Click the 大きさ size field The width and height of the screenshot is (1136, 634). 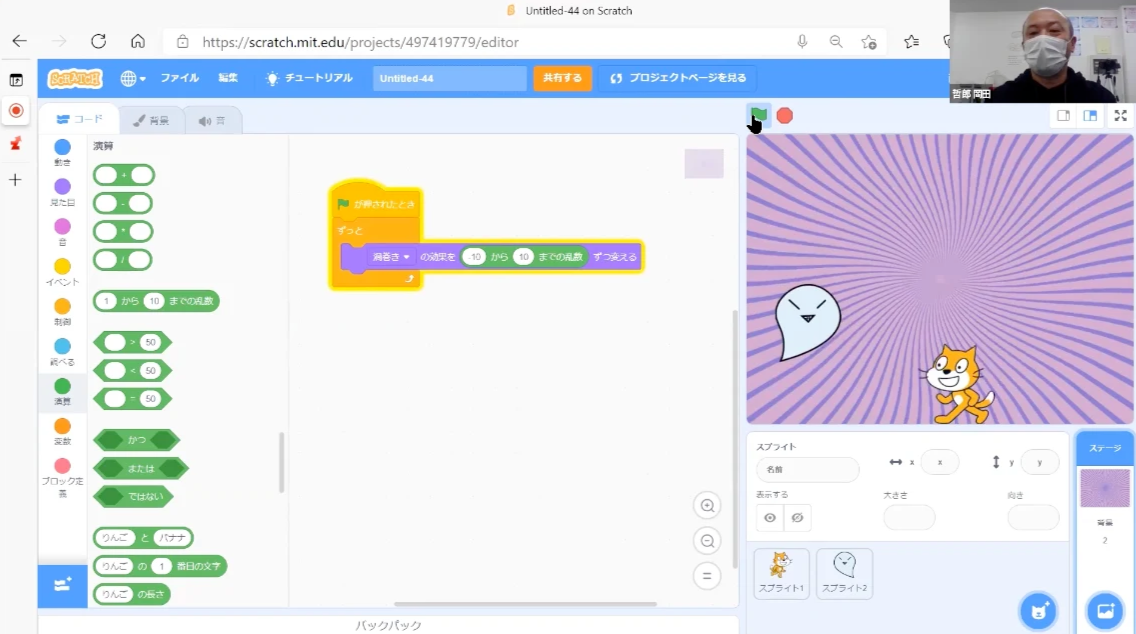click(x=909, y=517)
